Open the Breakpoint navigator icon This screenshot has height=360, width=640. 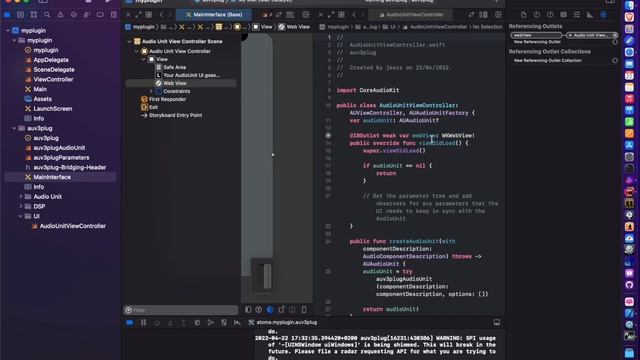coord(100,15)
